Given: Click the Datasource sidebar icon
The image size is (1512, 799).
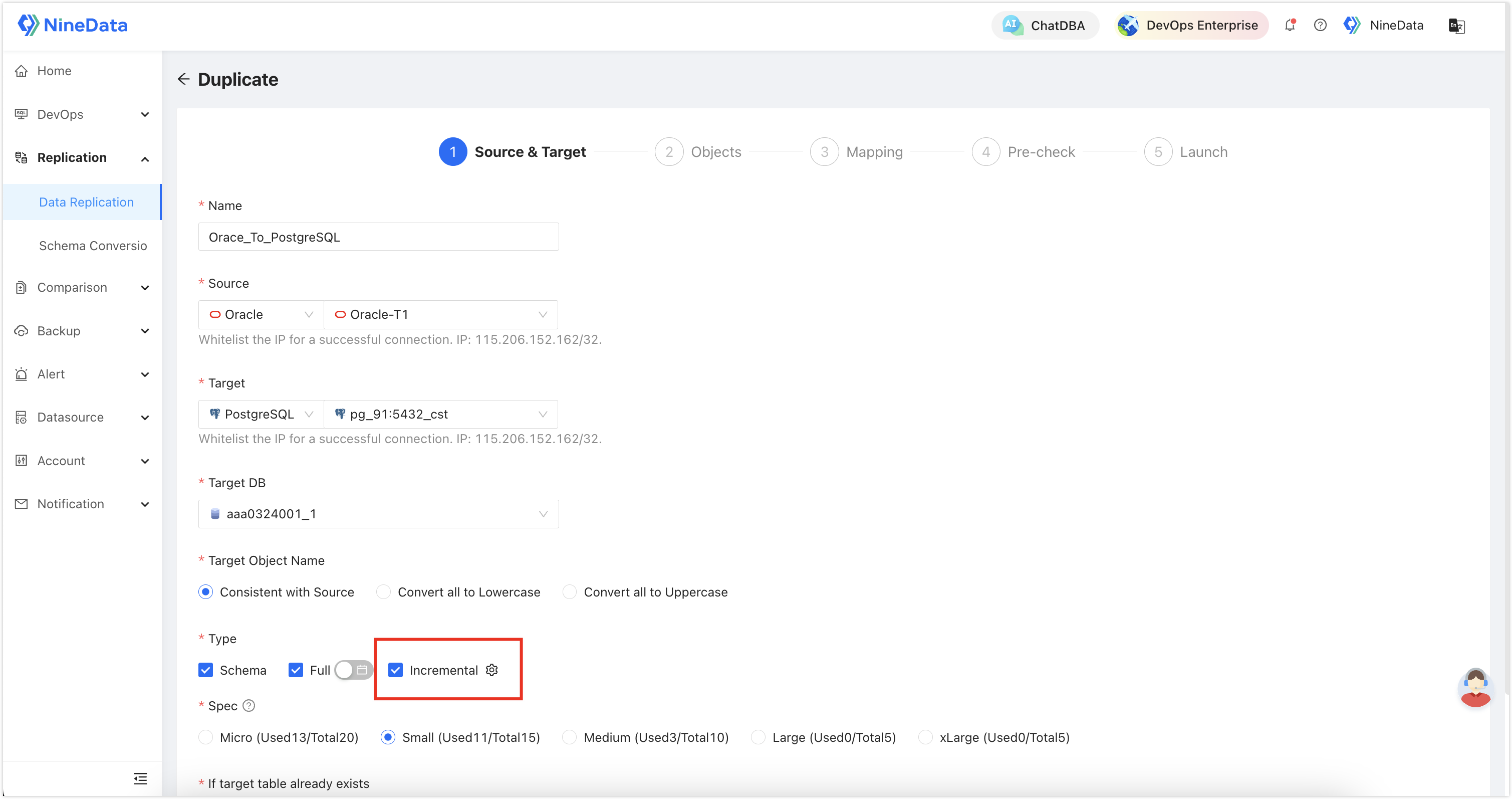Looking at the screenshot, I should (x=21, y=418).
